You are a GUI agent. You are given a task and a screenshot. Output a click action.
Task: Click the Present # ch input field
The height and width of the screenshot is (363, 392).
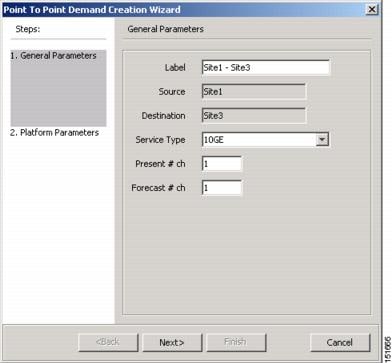[x=222, y=164]
